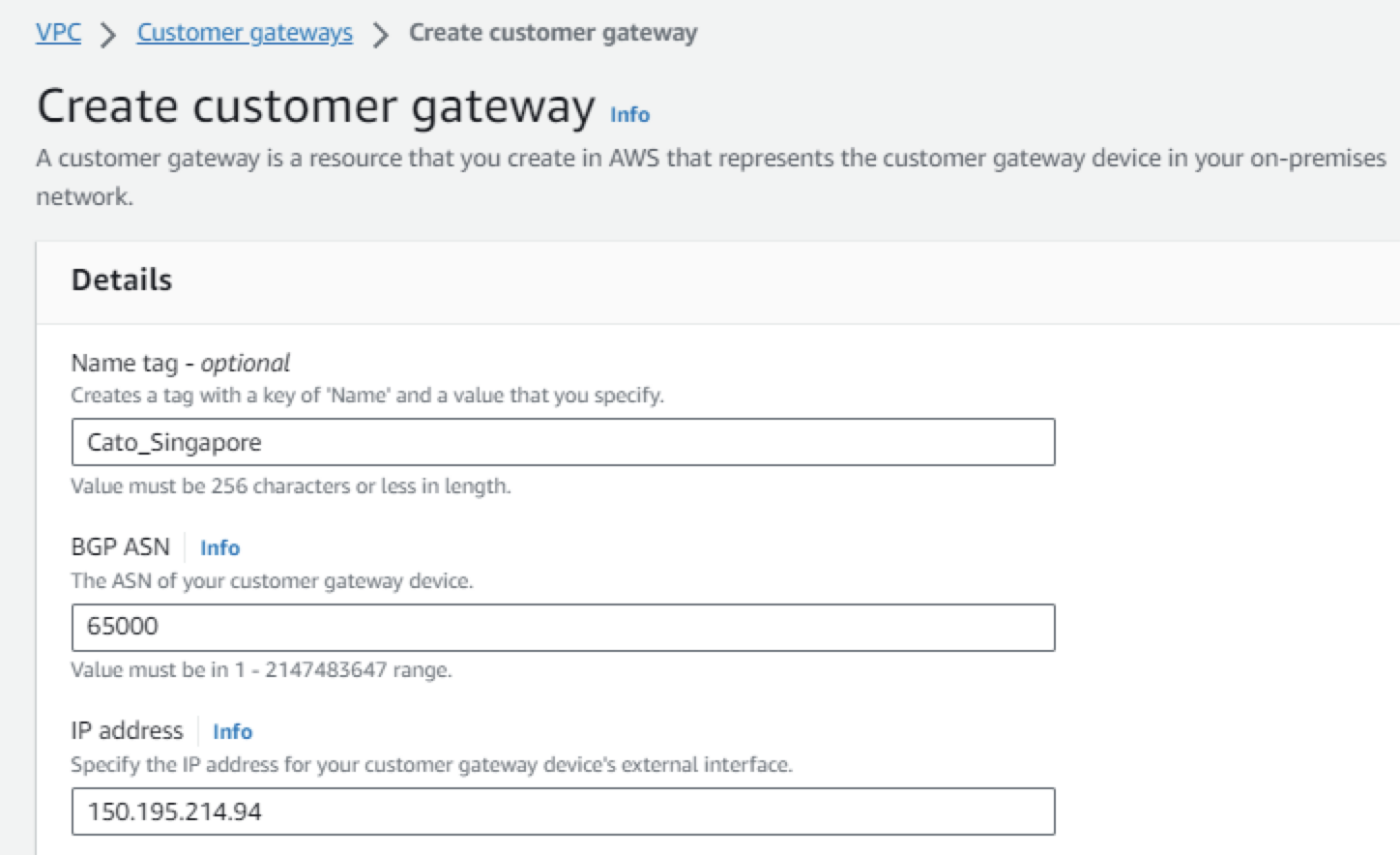Open Info next to the page heading

629,115
